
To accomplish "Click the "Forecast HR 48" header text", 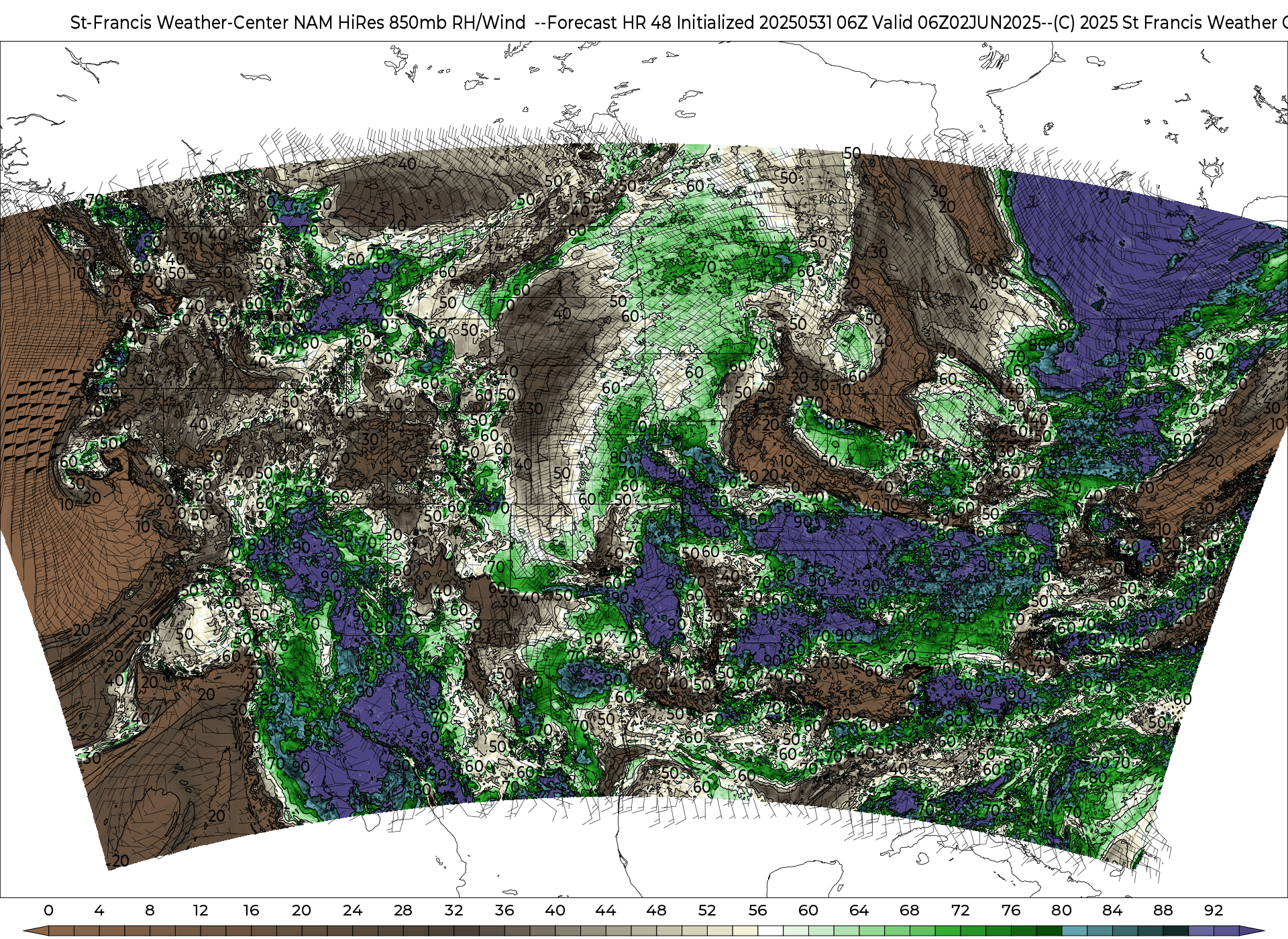I will tap(610, 23).
